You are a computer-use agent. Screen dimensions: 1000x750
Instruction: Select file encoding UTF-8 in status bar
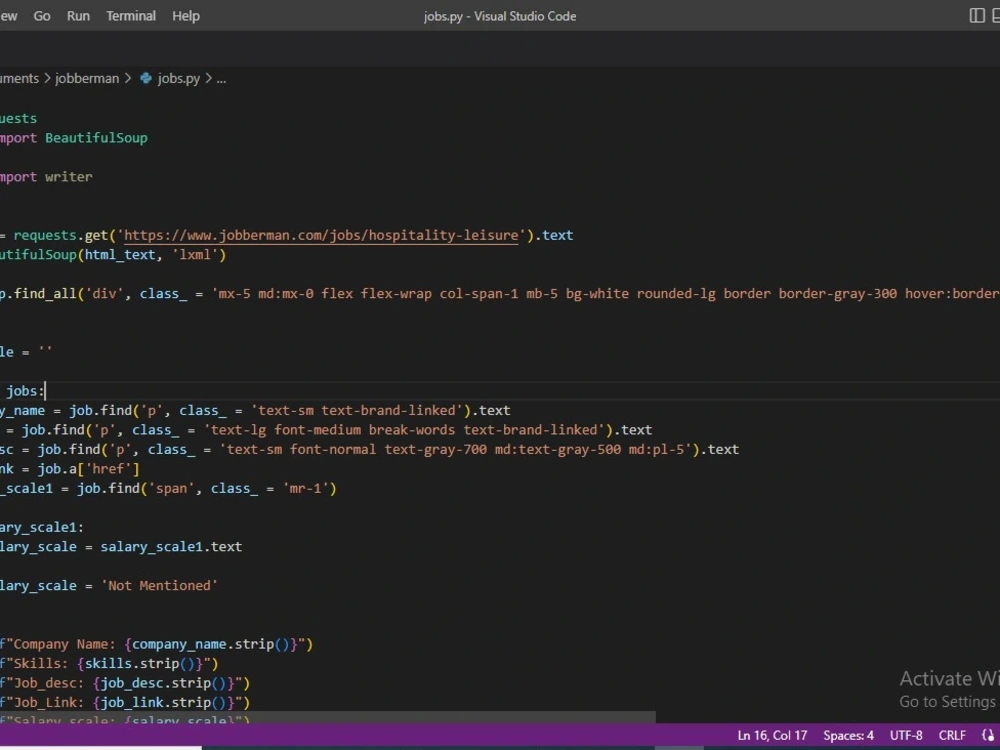point(906,735)
